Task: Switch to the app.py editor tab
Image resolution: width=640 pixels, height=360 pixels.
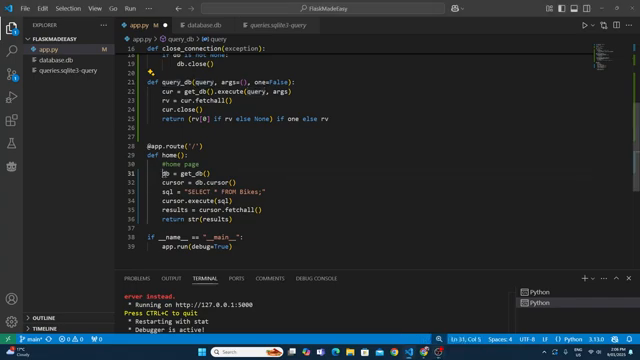Action: tap(144, 25)
